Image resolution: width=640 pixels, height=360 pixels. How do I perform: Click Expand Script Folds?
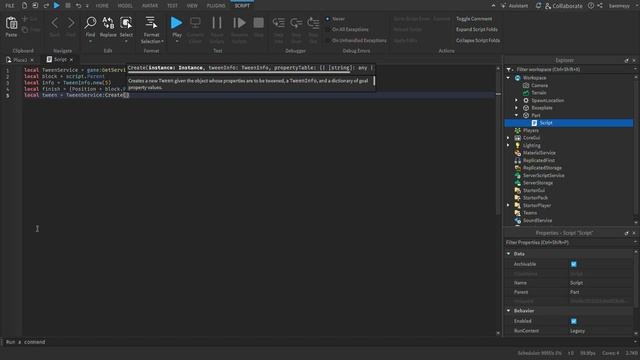(477, 29)
